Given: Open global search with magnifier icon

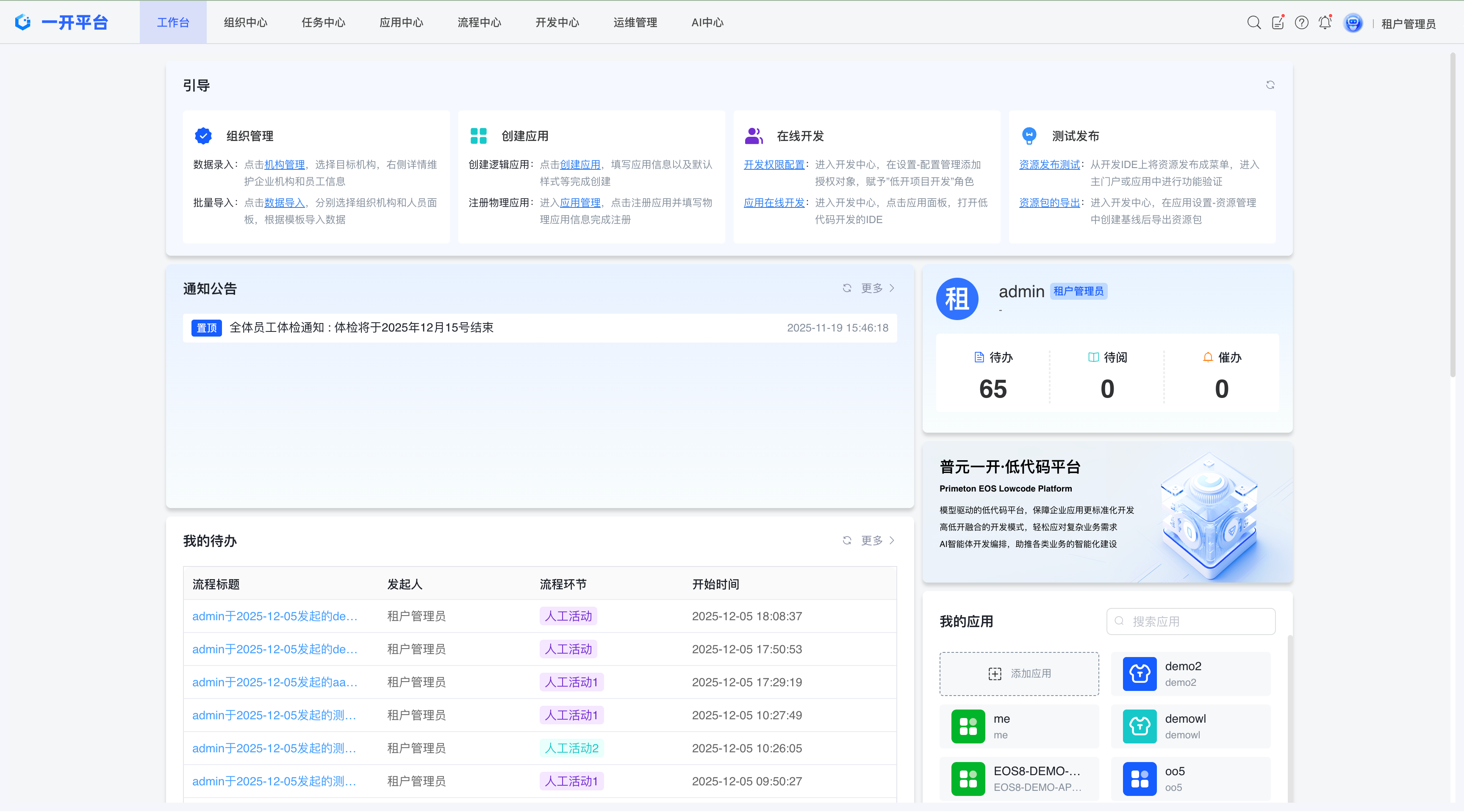Looking at the screenshot, I should 1254,22.
